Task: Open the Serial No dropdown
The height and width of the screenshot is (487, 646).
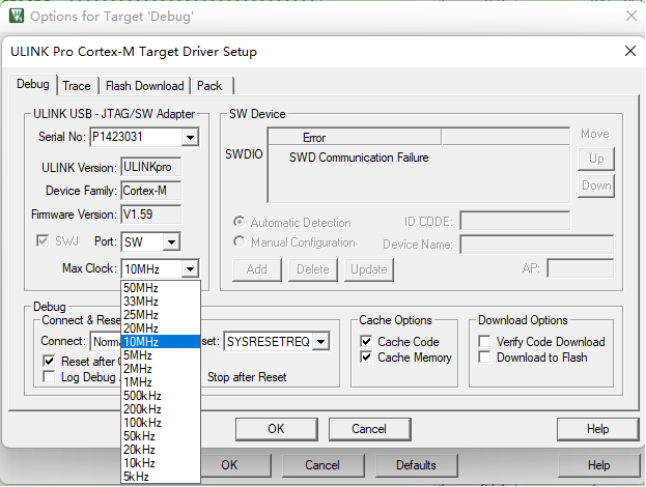Action: tap(190, 137)
